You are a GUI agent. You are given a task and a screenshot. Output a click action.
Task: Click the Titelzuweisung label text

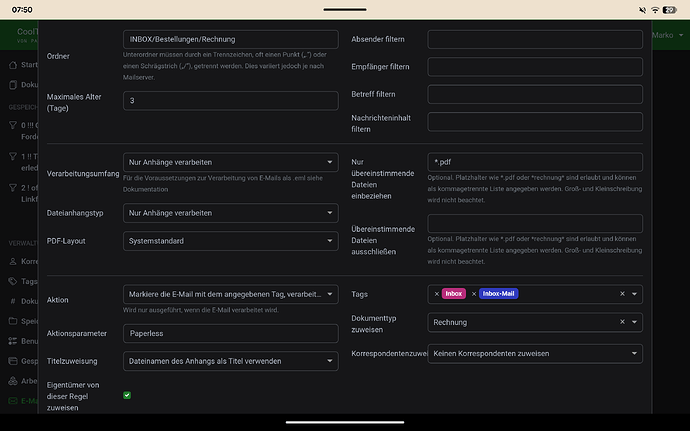(72, 361)
